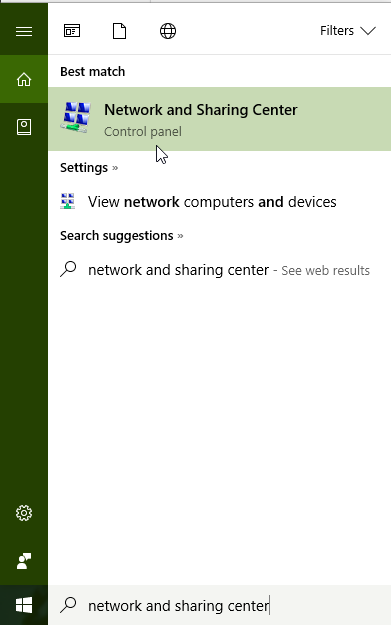Click the chevron beside the Filters label
This screenshot has height=625, width=391.
pos(368,31)
